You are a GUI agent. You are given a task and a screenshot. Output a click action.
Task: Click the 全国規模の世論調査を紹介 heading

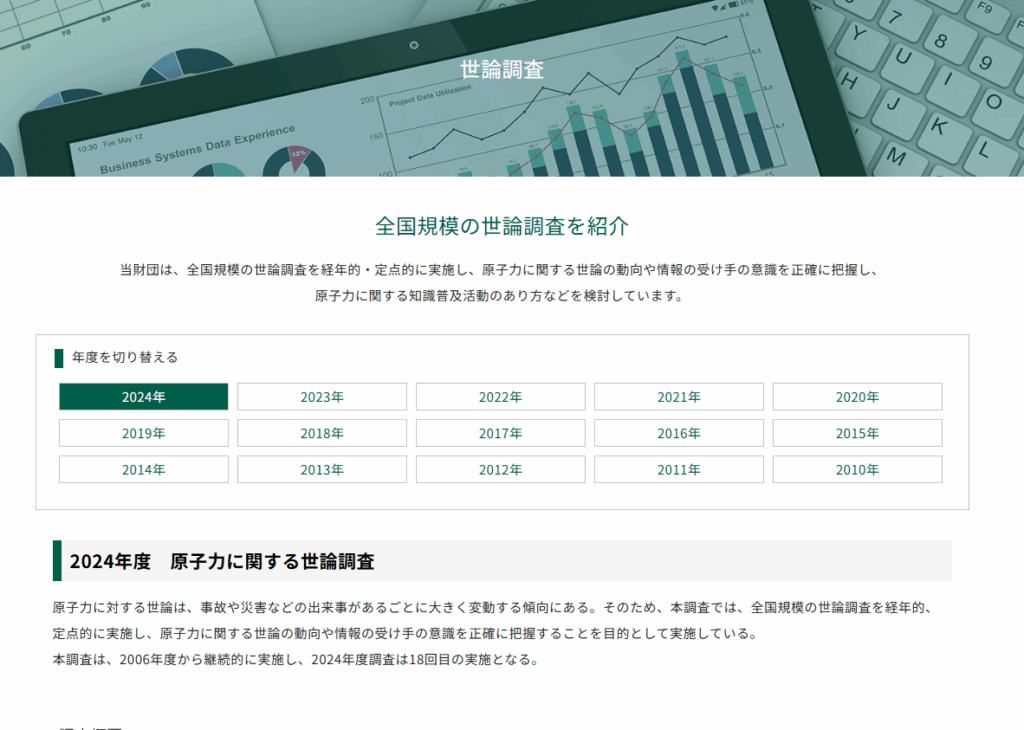(x=502, y=226)
